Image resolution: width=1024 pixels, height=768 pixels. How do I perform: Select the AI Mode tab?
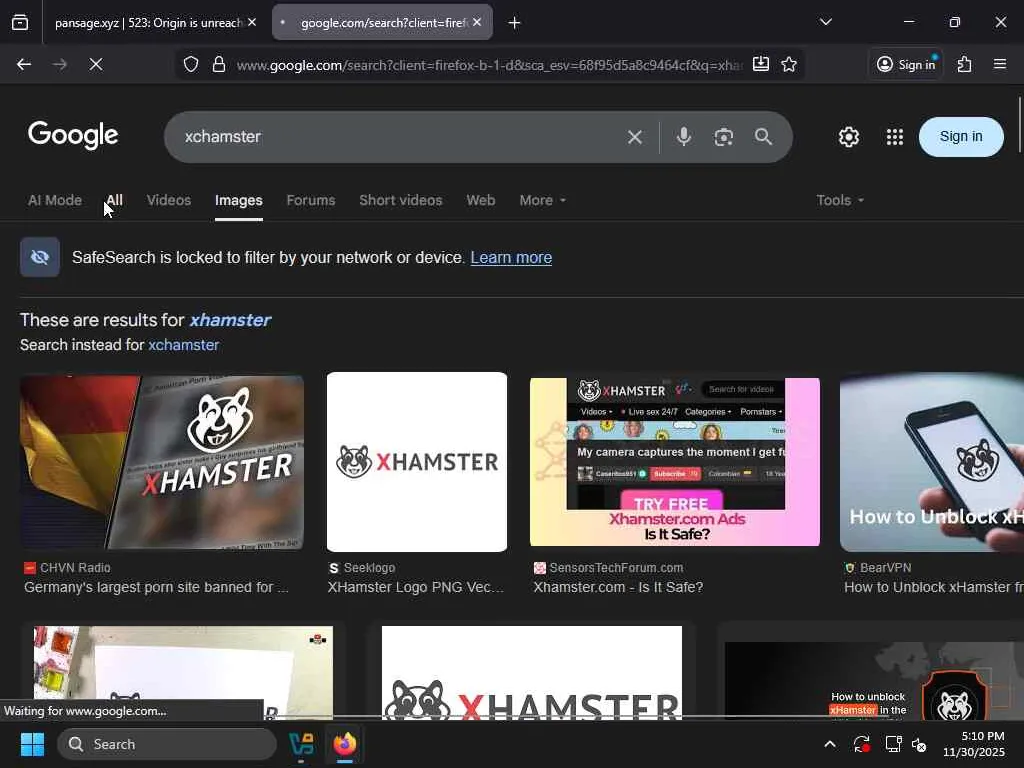pos(55,200)
